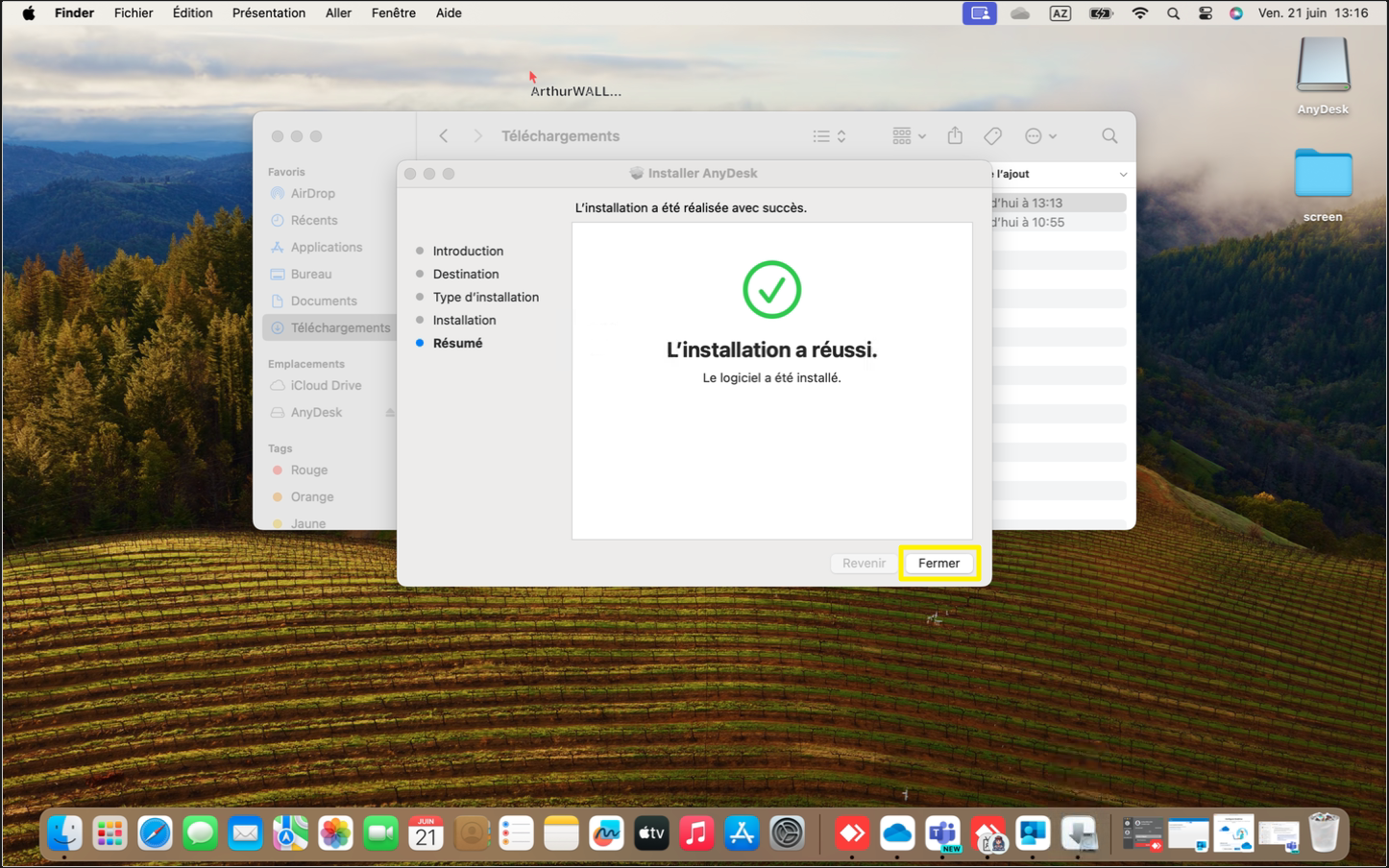1389x868 pixels.
Task: Open Photos from the Dock
Action: 335,833
